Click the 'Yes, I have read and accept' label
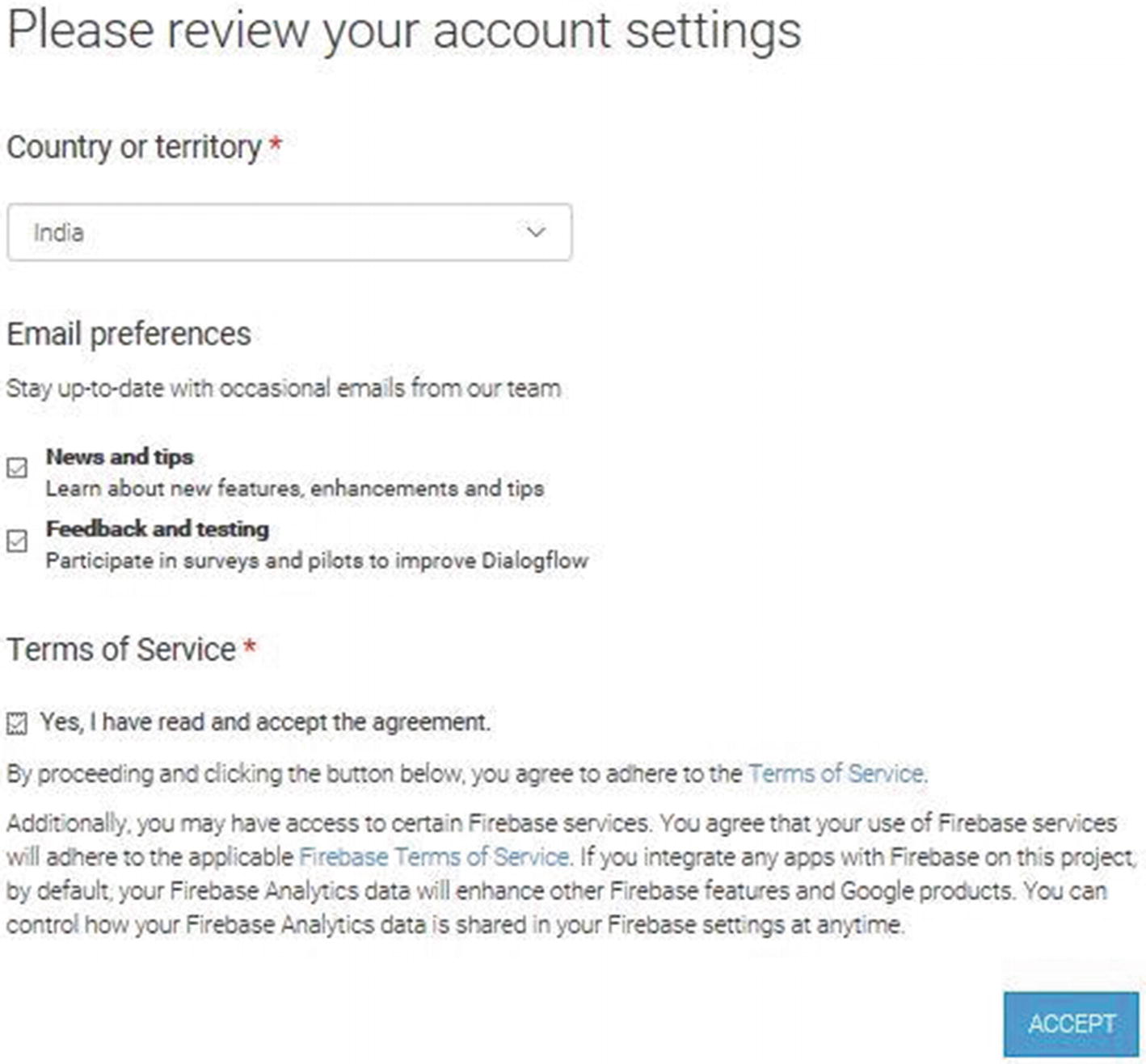 (265, 722)
